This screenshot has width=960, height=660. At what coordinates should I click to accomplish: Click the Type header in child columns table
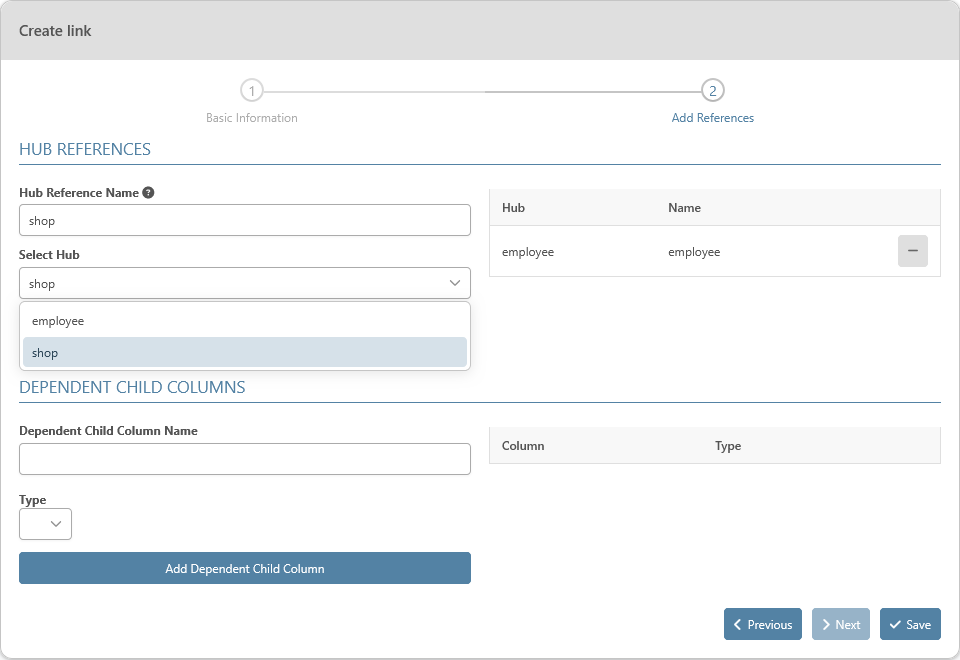[728, 446]
